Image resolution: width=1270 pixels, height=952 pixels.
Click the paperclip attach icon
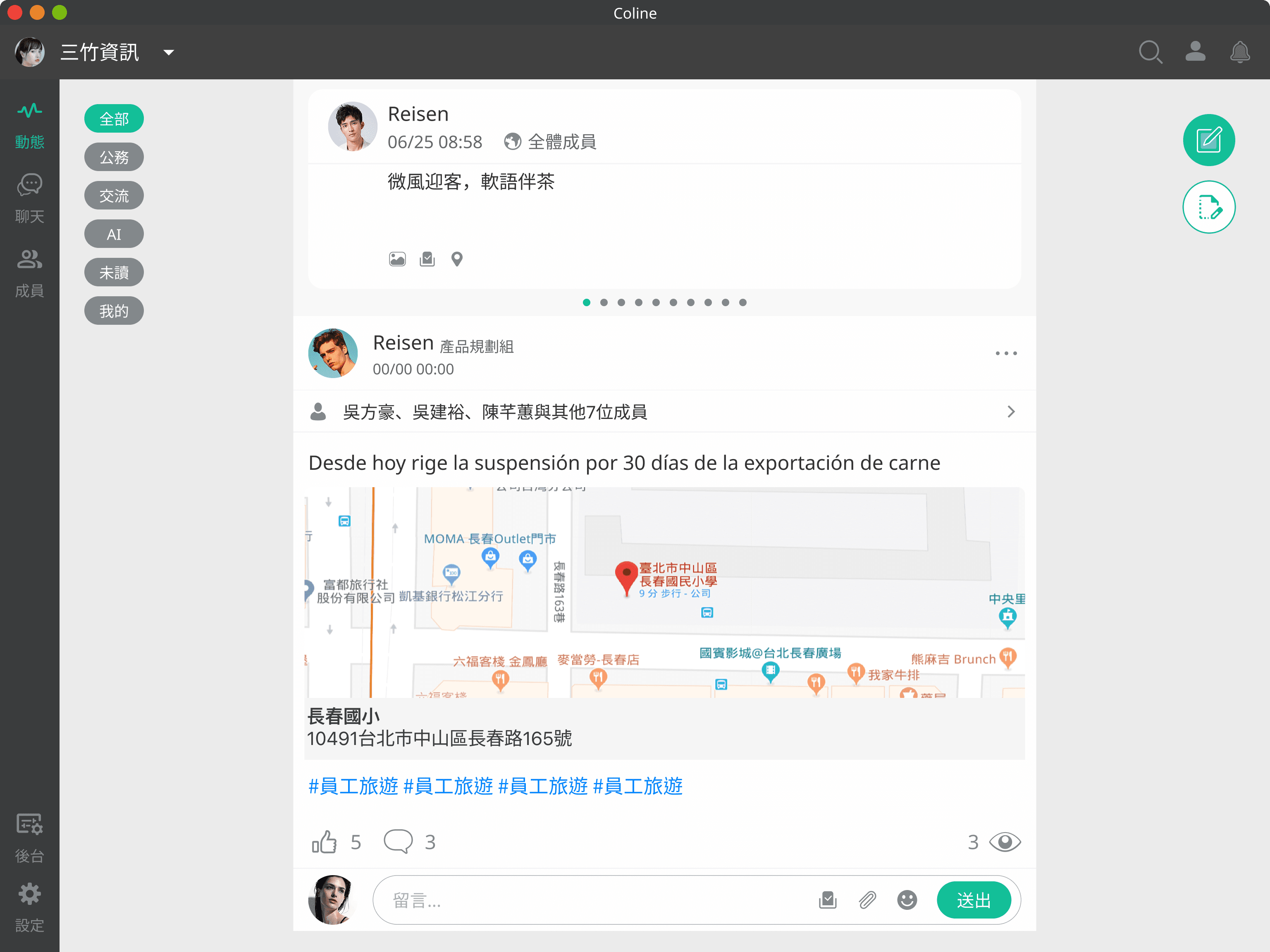867,900
